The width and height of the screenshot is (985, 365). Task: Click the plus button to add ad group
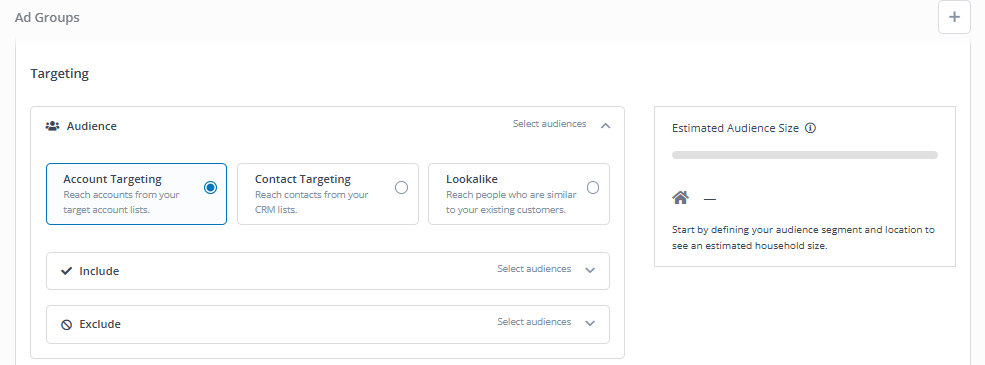(954, 17)
